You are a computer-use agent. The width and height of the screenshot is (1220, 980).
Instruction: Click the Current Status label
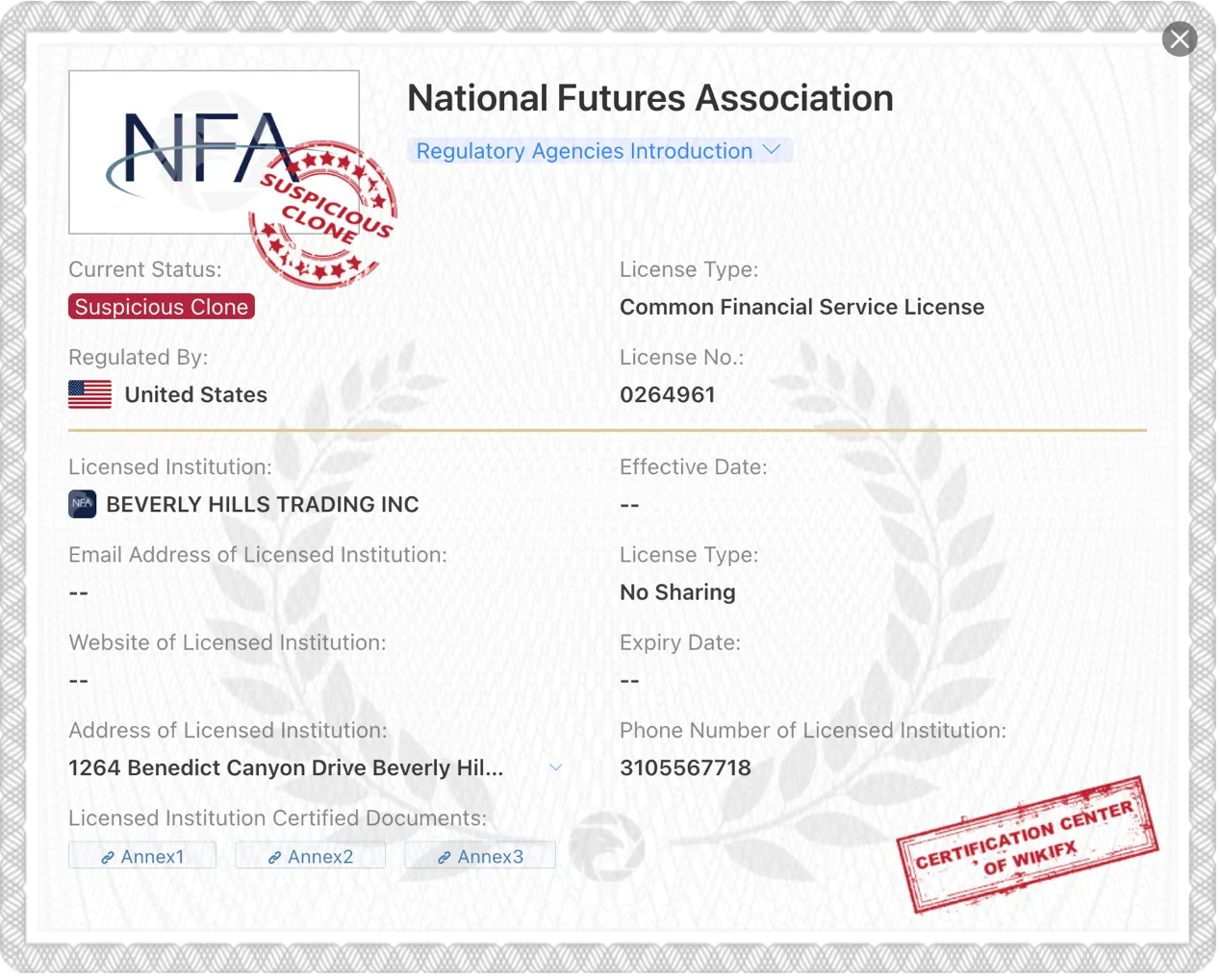146,271
